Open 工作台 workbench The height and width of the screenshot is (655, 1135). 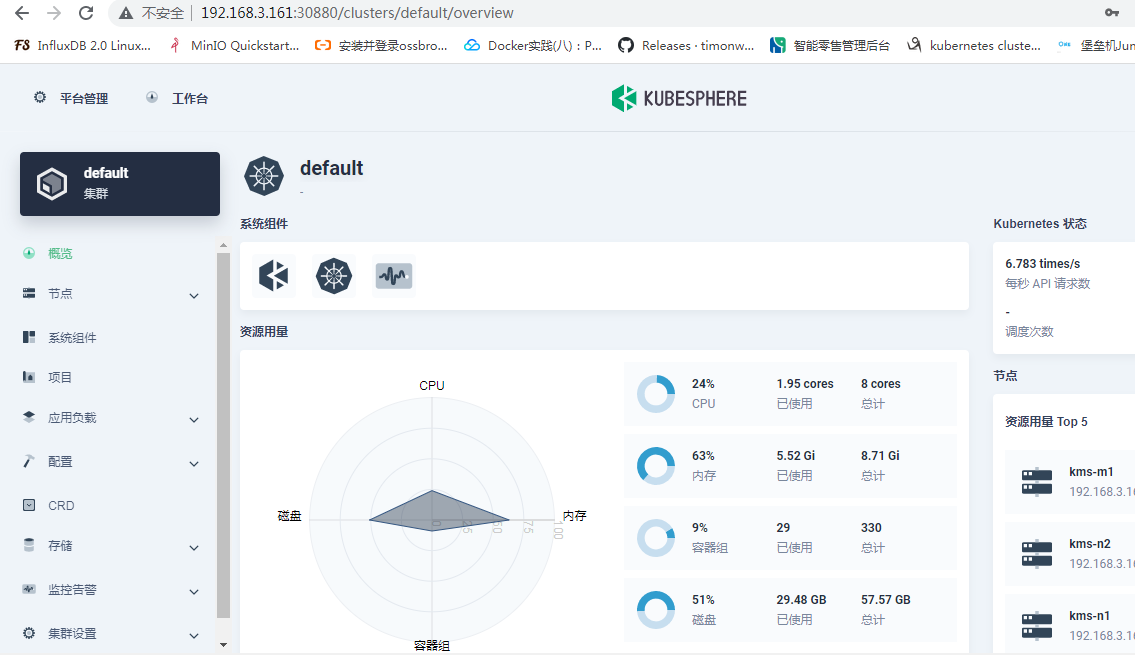pos(190,98)
